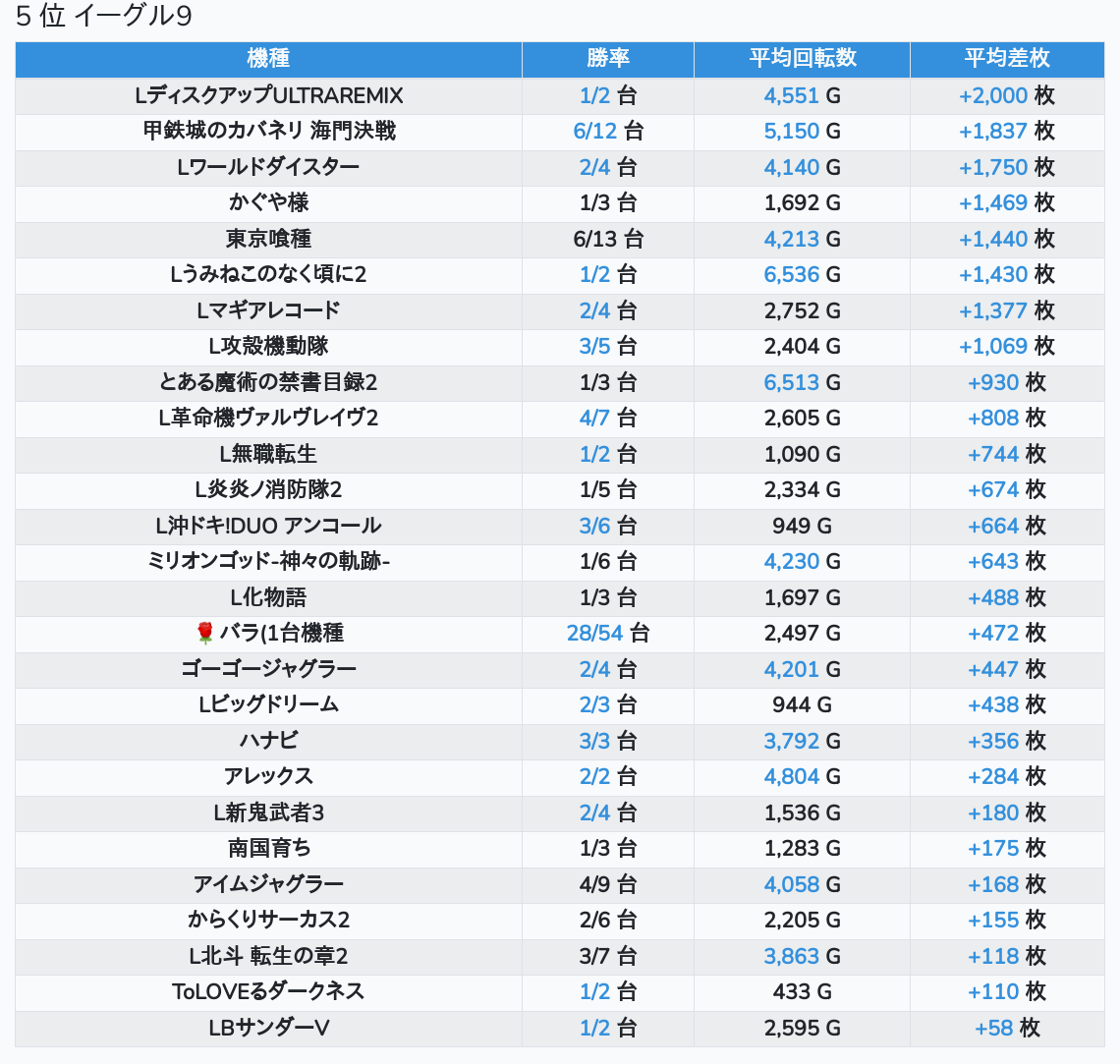Click the 平均差枚 column header
This screenshot has height=1064, width=1120.
click(x=1007, y=59)
